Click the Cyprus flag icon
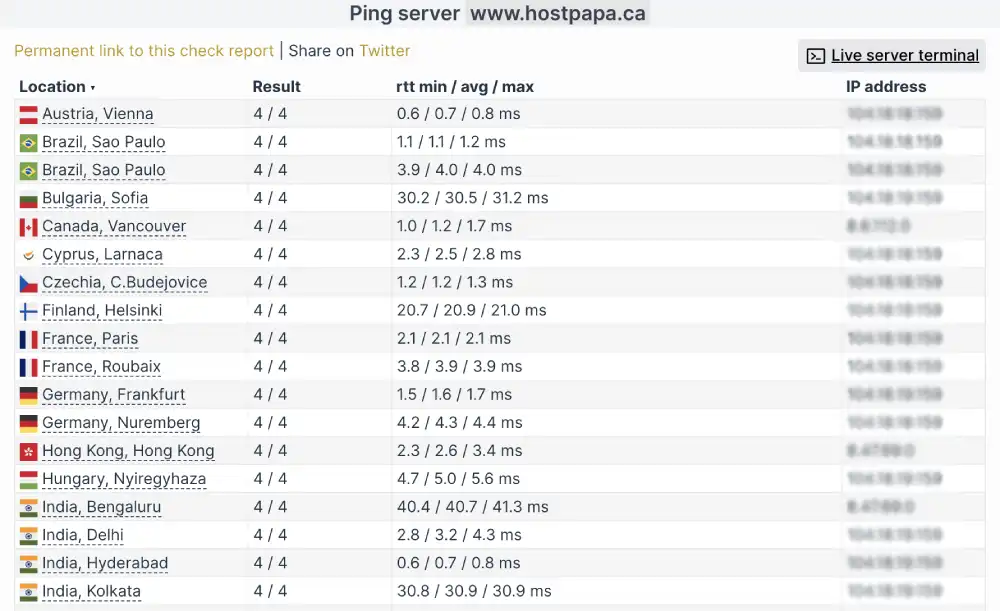The image size is (1000, 611). pyautogui.click(x=28, y=254)
